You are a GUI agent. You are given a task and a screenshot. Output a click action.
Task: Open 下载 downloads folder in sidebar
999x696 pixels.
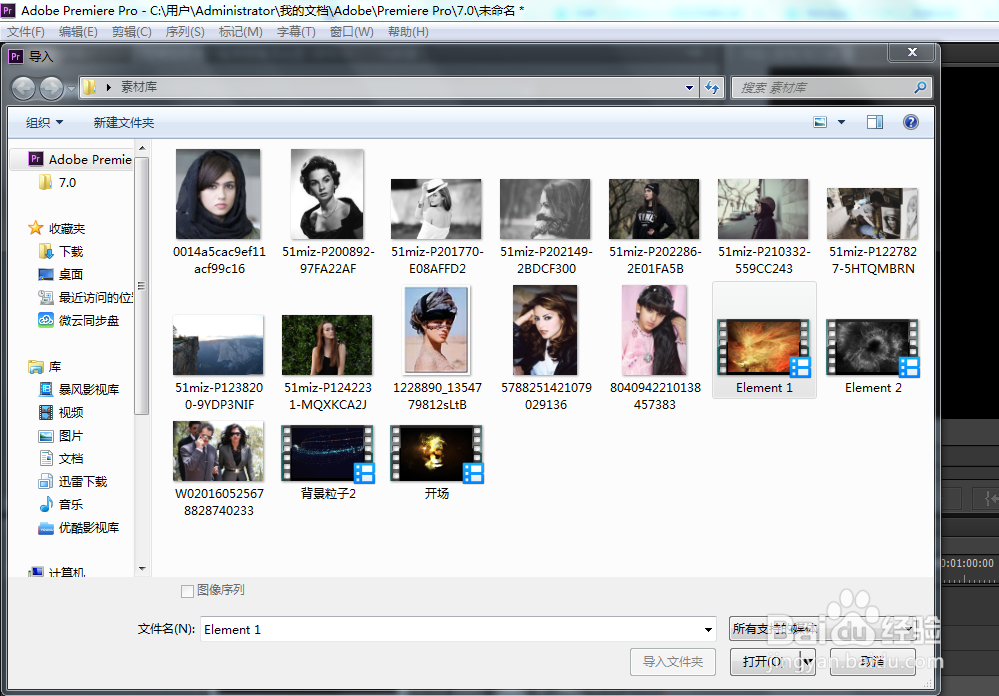tap(61, 252)
